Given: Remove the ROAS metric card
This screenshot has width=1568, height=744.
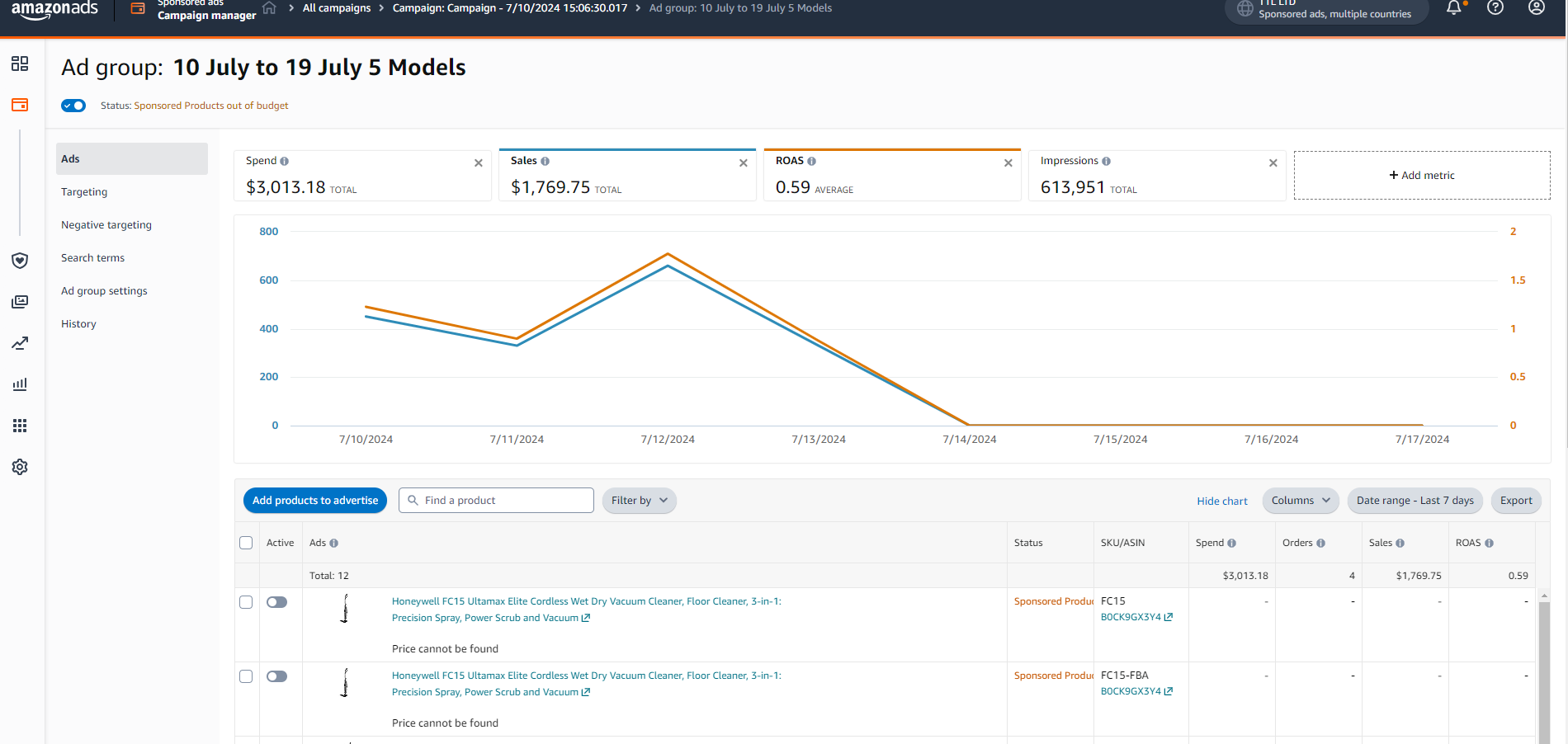Looking at the screenshot, I should tap(1008, 163).
